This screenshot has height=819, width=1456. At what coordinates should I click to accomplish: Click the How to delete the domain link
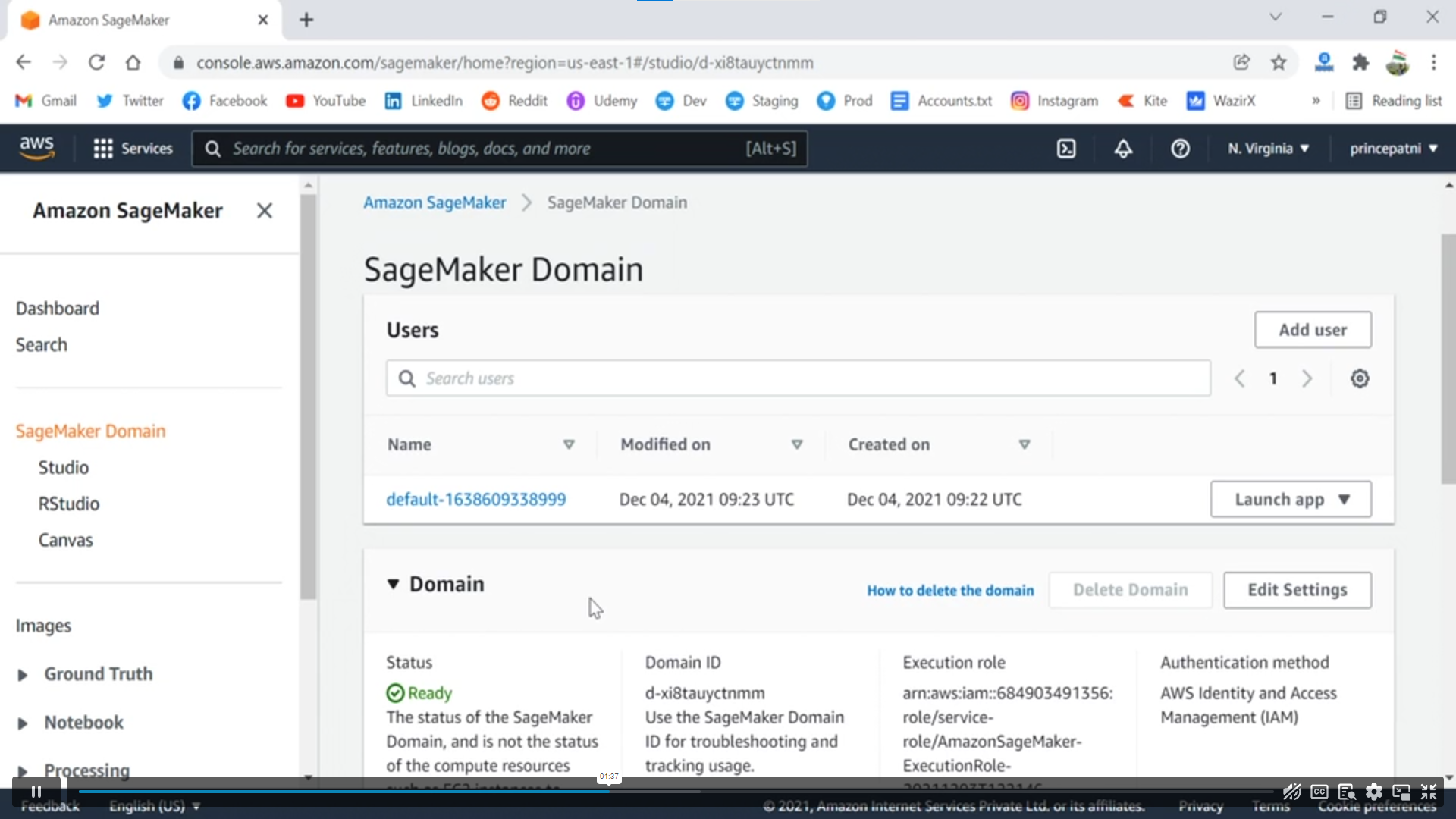pyautogui.click(x=951, y=590)
